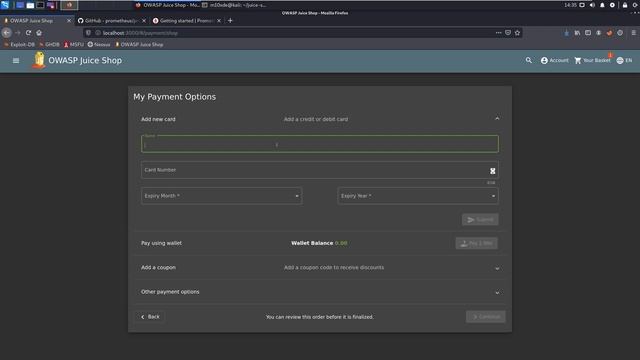The height and width of the screenshot is (360, 640).
Task: Open the MSFU bookmark
Action: (x=74, y=44)
